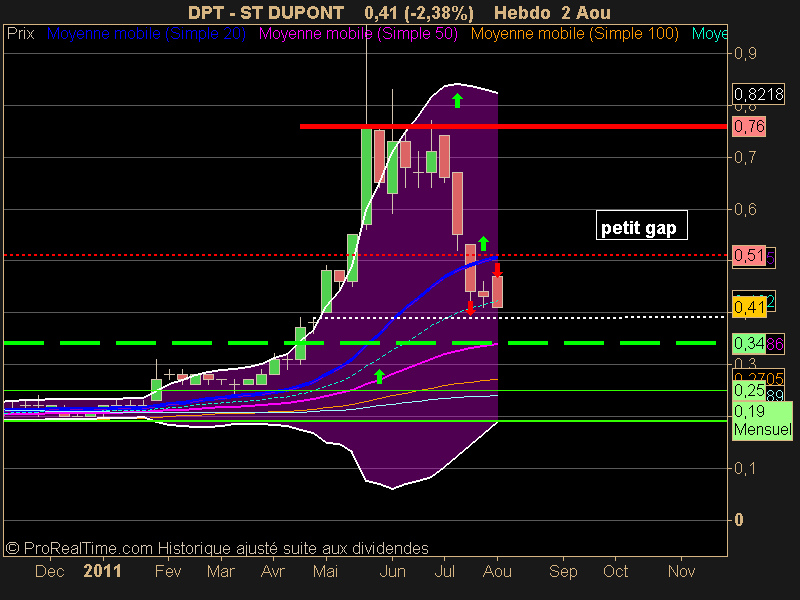Click the 0,6 axis value

(x=745, y=209)
